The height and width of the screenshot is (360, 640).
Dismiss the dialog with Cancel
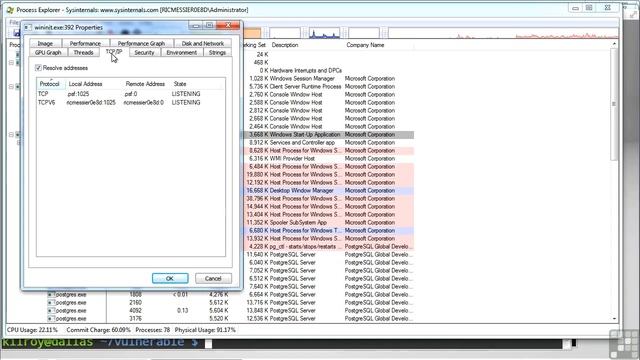(213, 278)
